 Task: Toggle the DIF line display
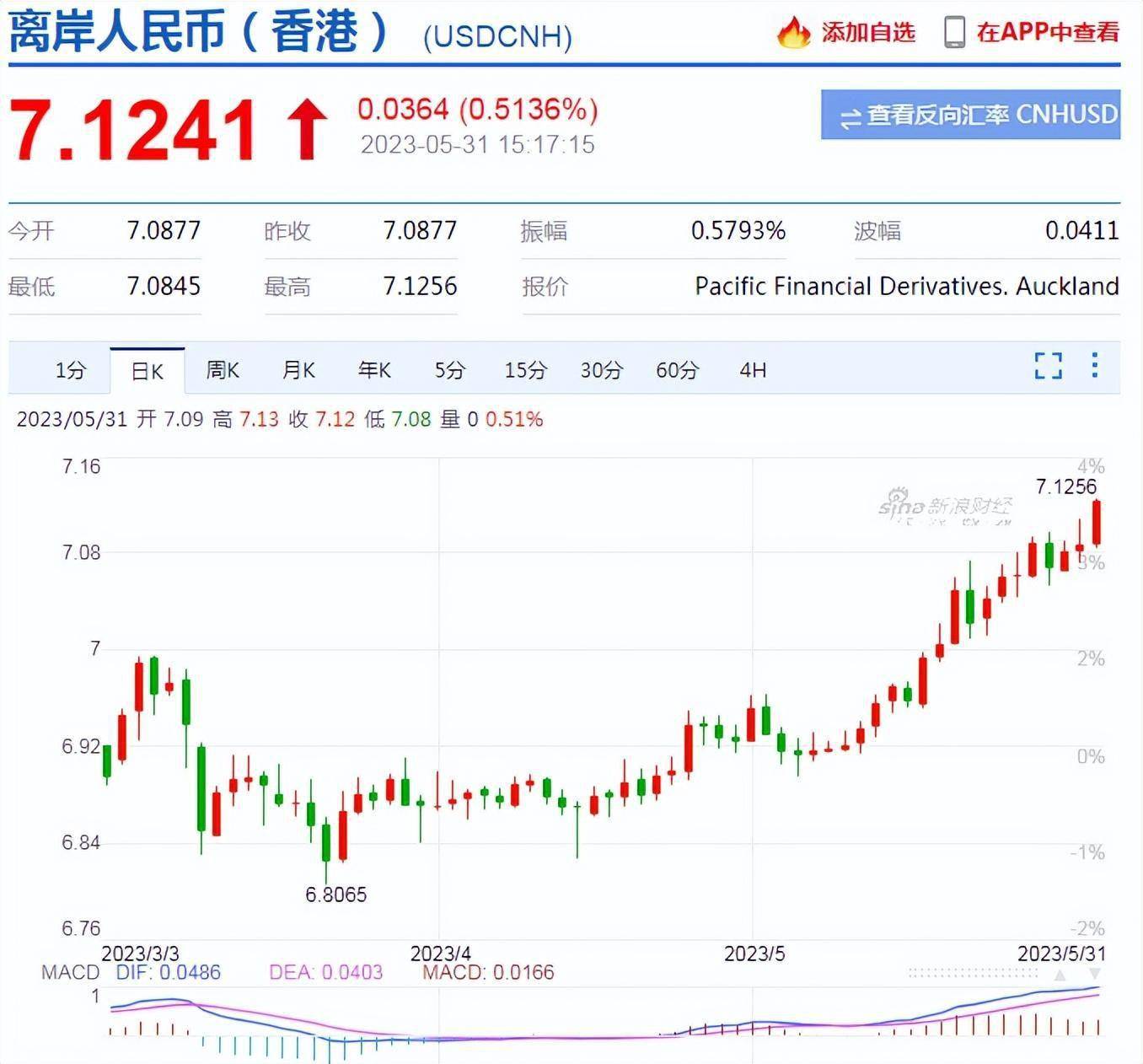pos(170,972)
